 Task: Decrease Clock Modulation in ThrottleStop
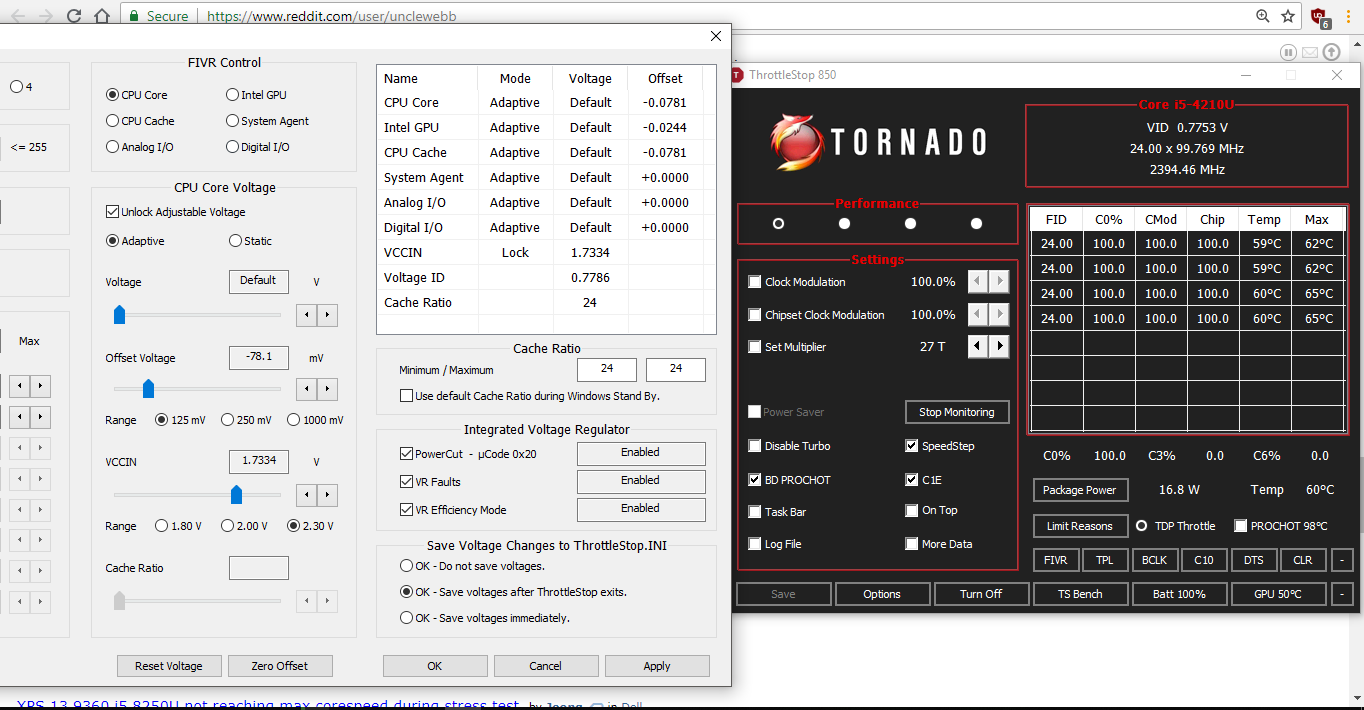[x=978, y=282]
